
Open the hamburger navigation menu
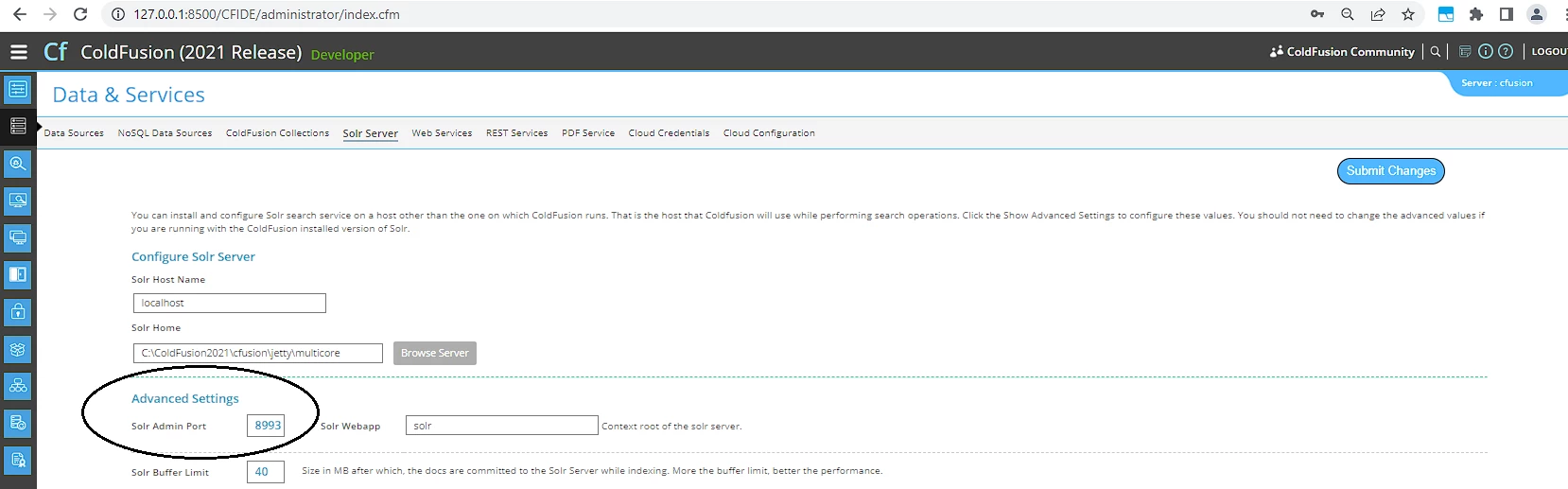coord(19,52)
